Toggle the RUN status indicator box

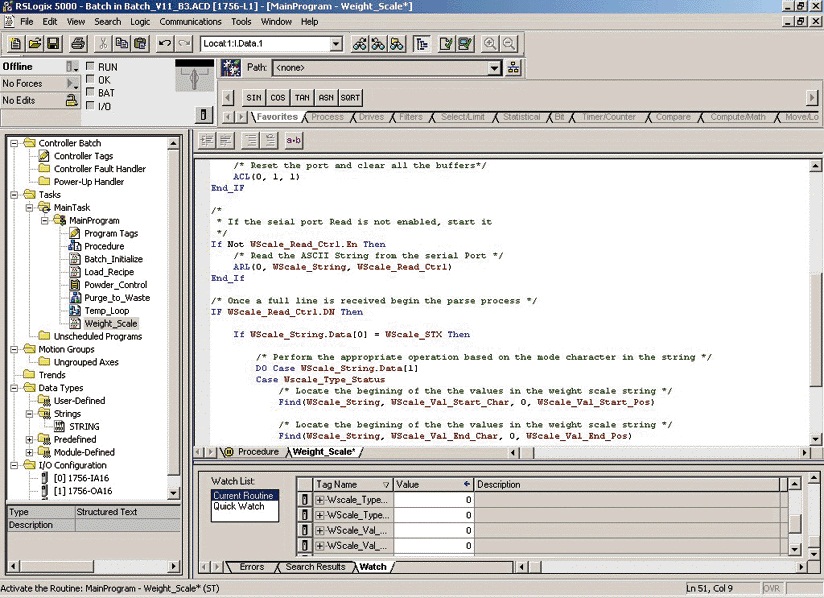point(91,67)
